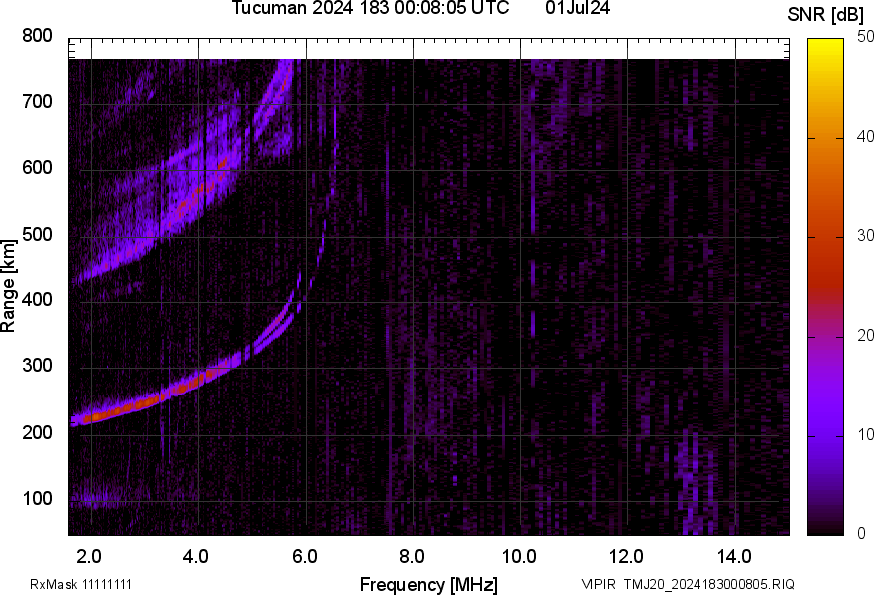Click the 'RxMask 11111111' footer text
Screen dimensions: 874x595
click(81, 584)
